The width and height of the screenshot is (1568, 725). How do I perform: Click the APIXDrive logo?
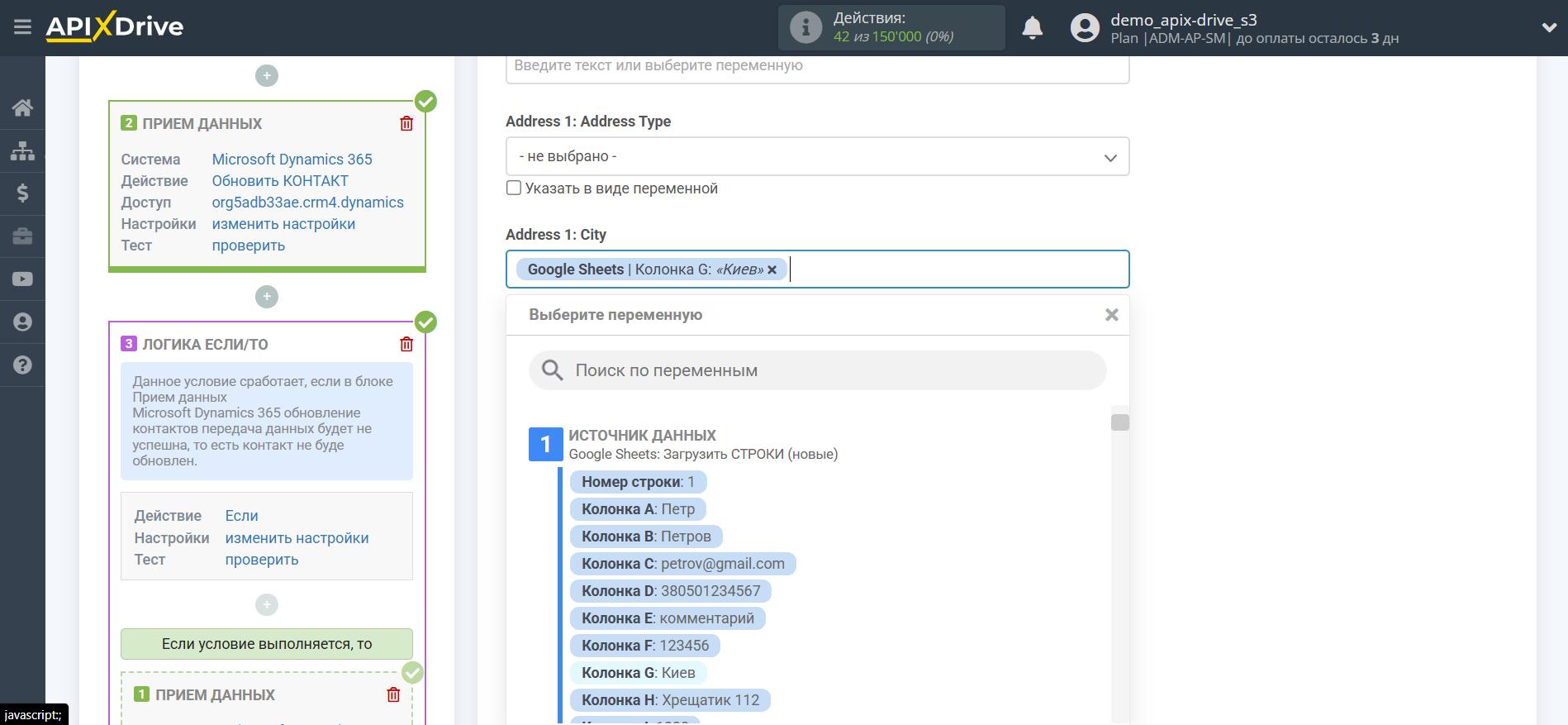coord(115,26)
